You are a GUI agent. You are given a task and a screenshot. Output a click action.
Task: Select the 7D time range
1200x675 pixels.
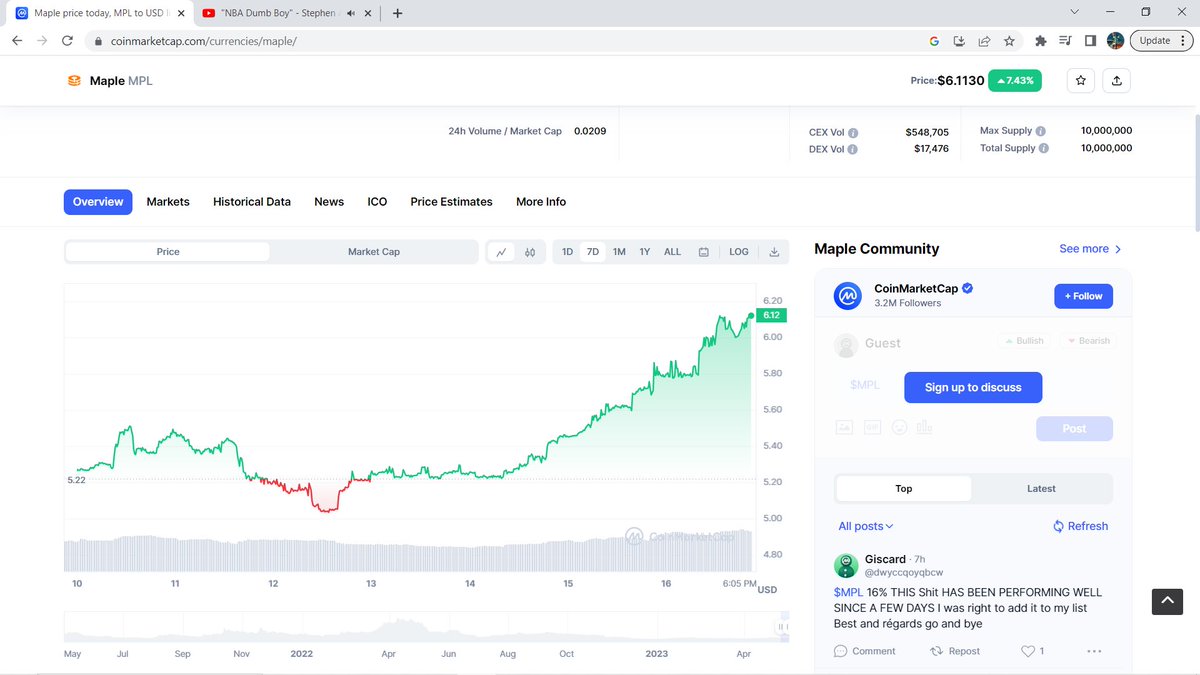(593, 252)
